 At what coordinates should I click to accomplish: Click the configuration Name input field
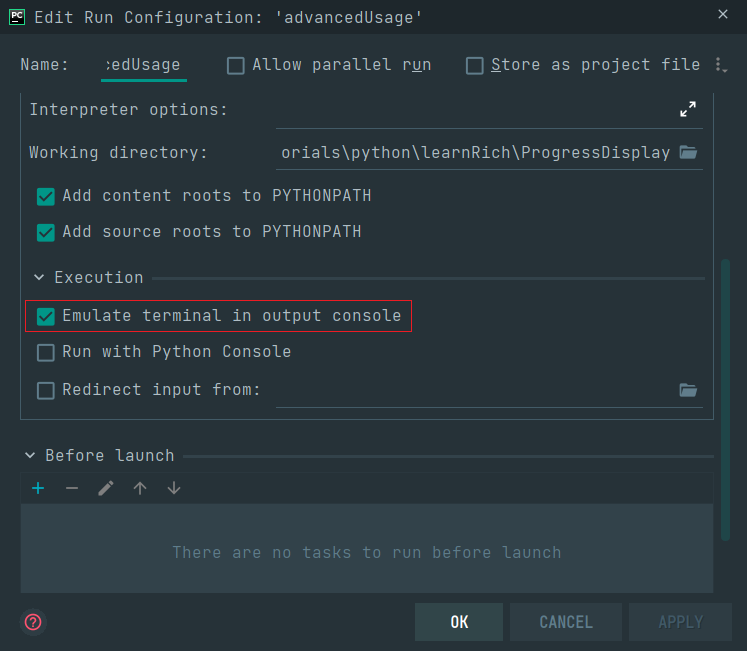[144, 65]
